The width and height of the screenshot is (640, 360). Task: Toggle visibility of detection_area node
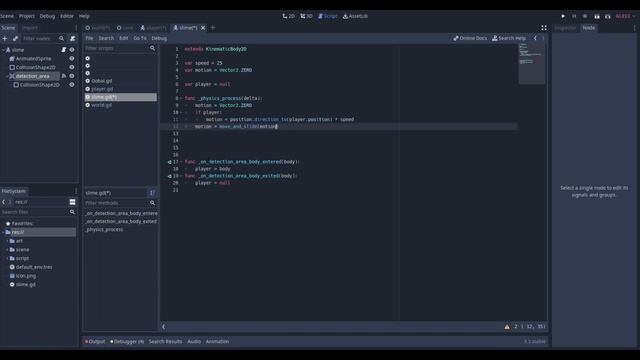pyautogui.click(x=72, y=76)
